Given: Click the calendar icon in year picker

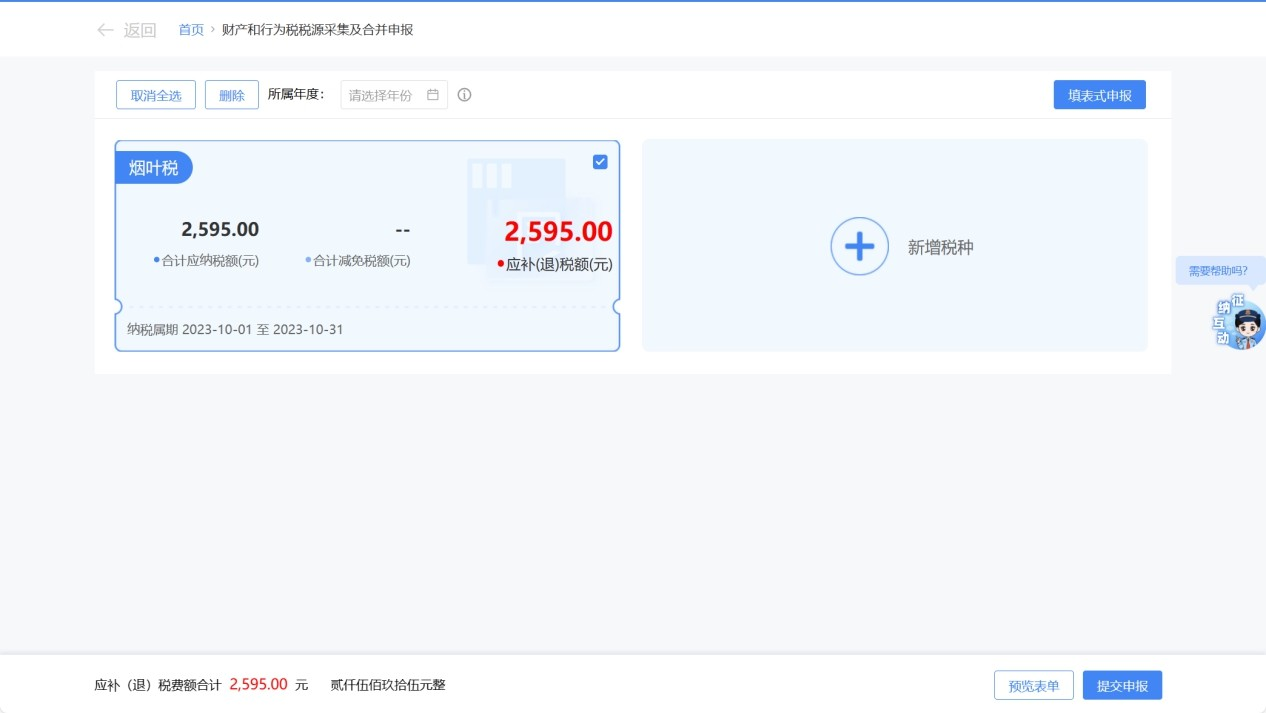Looking at the screenshot, I should click(x=433, y=95).
